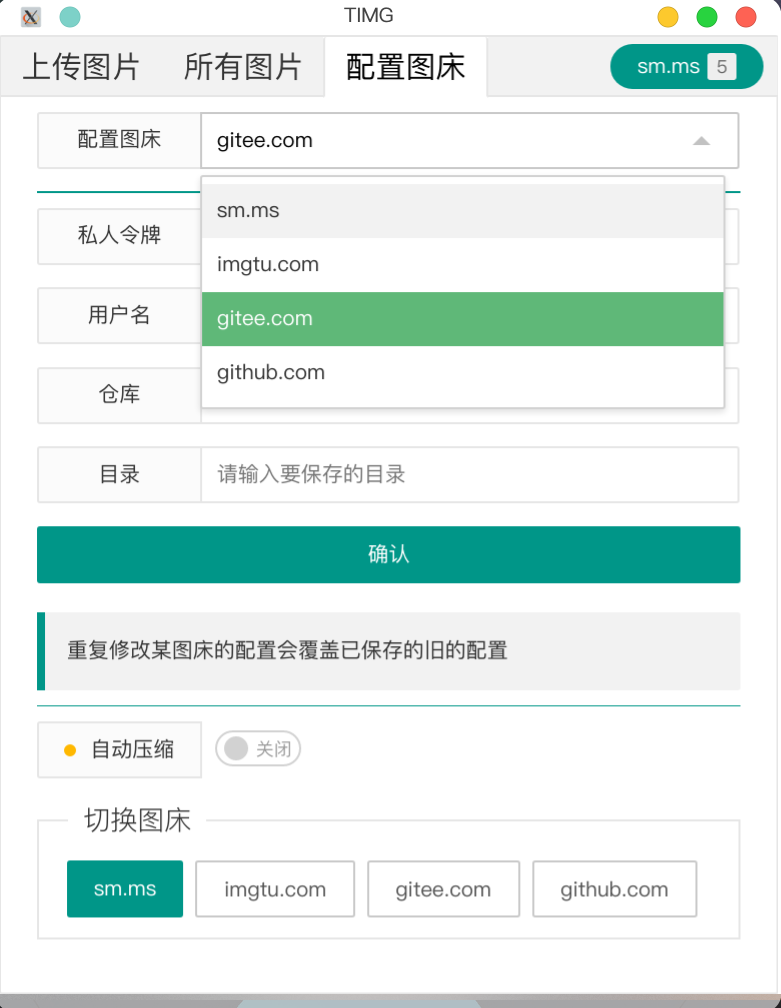Click the 重复修改某图床 notice text
Image resolution: width=781 pixels, height=1008 pixels.
[x=287, y=651]
